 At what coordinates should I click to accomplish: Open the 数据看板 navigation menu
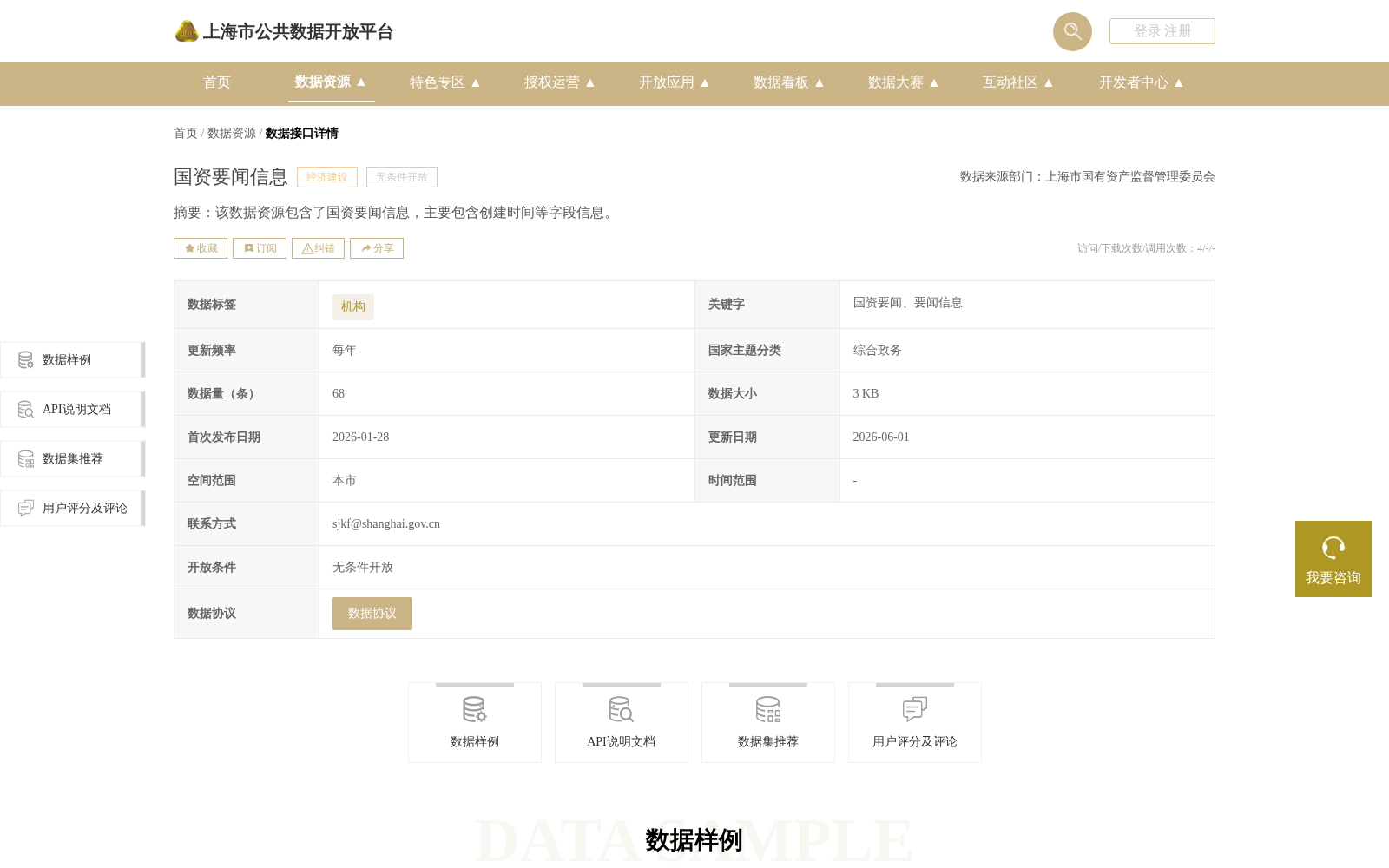pos(789,82)
